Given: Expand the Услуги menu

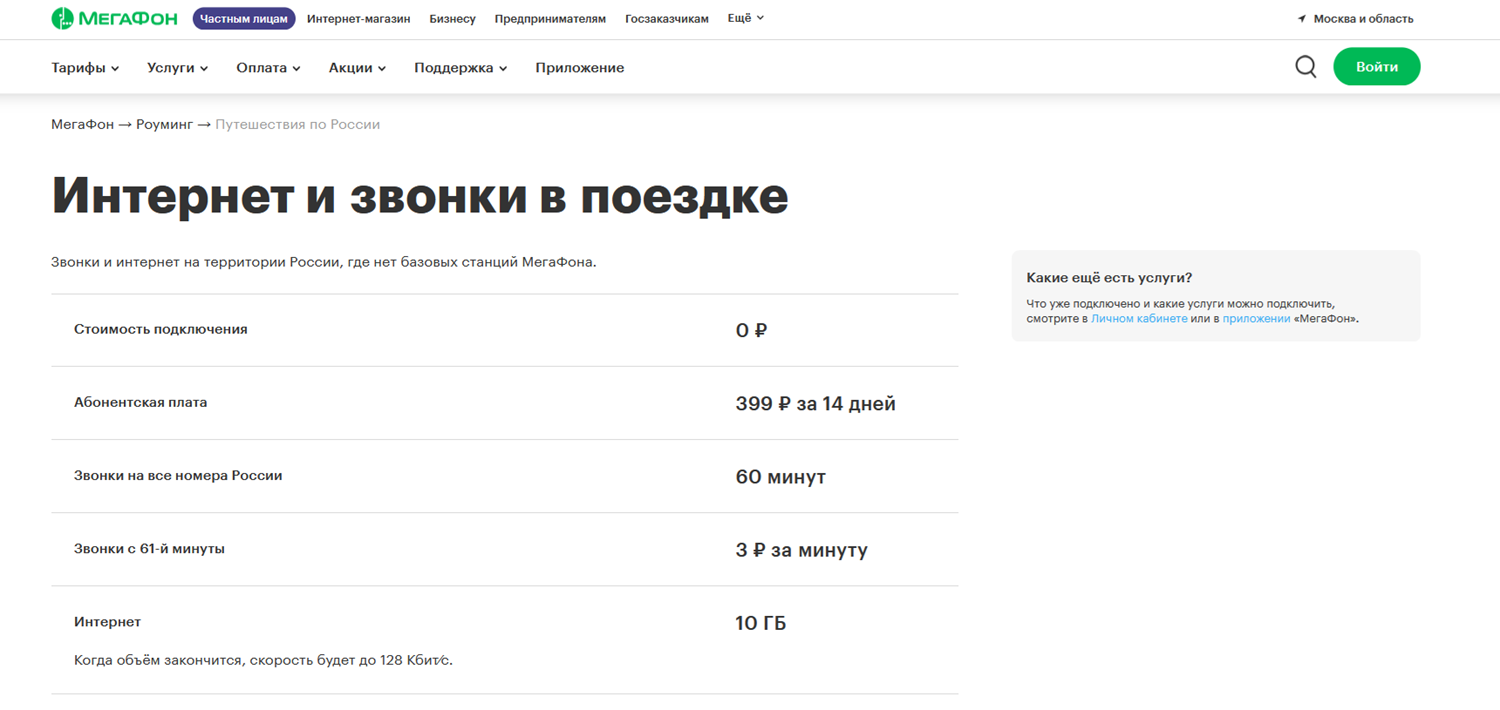Looking at the screenshot, I should [x=177, y=68].
